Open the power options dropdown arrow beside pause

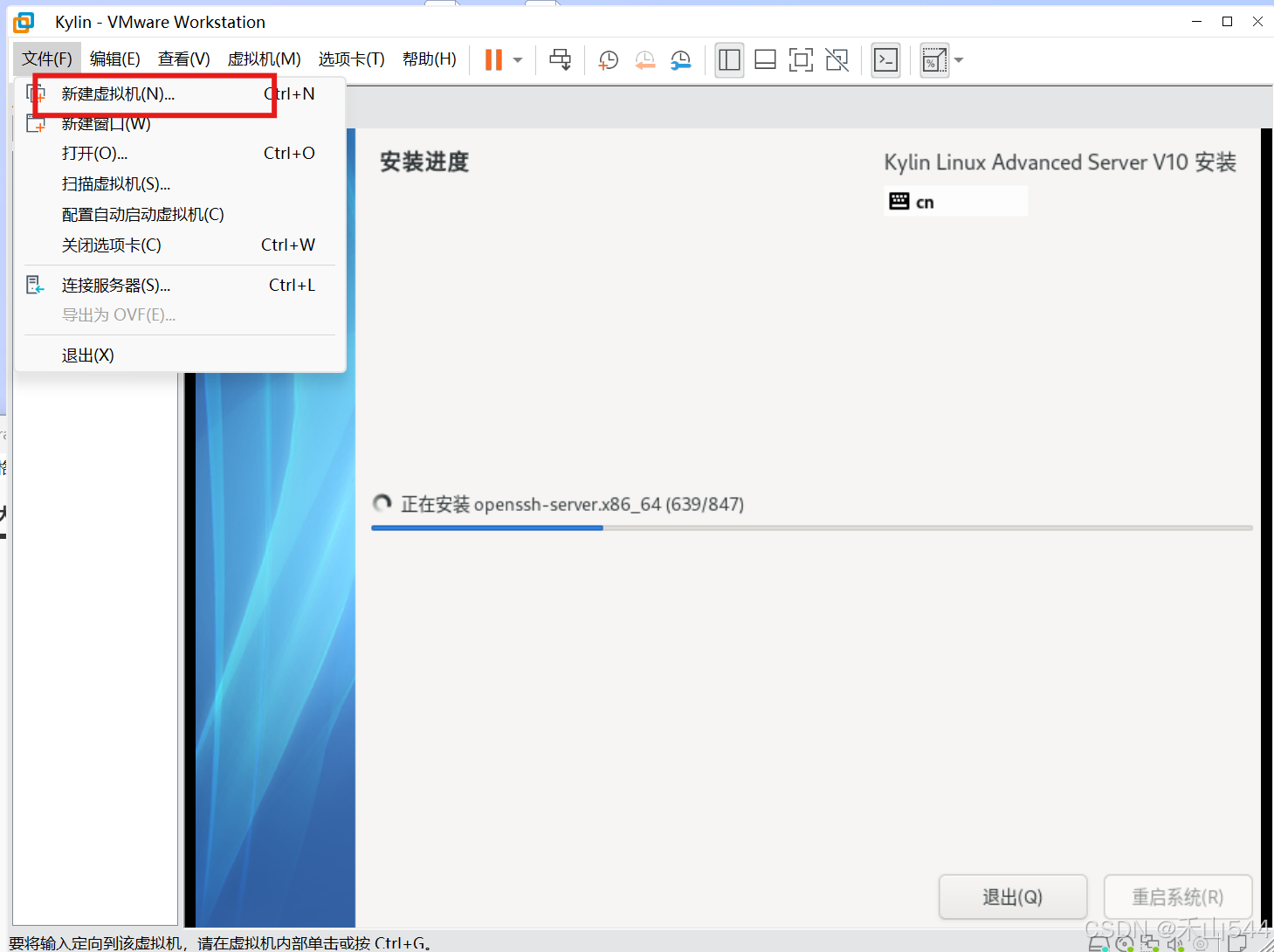[518, 60]
